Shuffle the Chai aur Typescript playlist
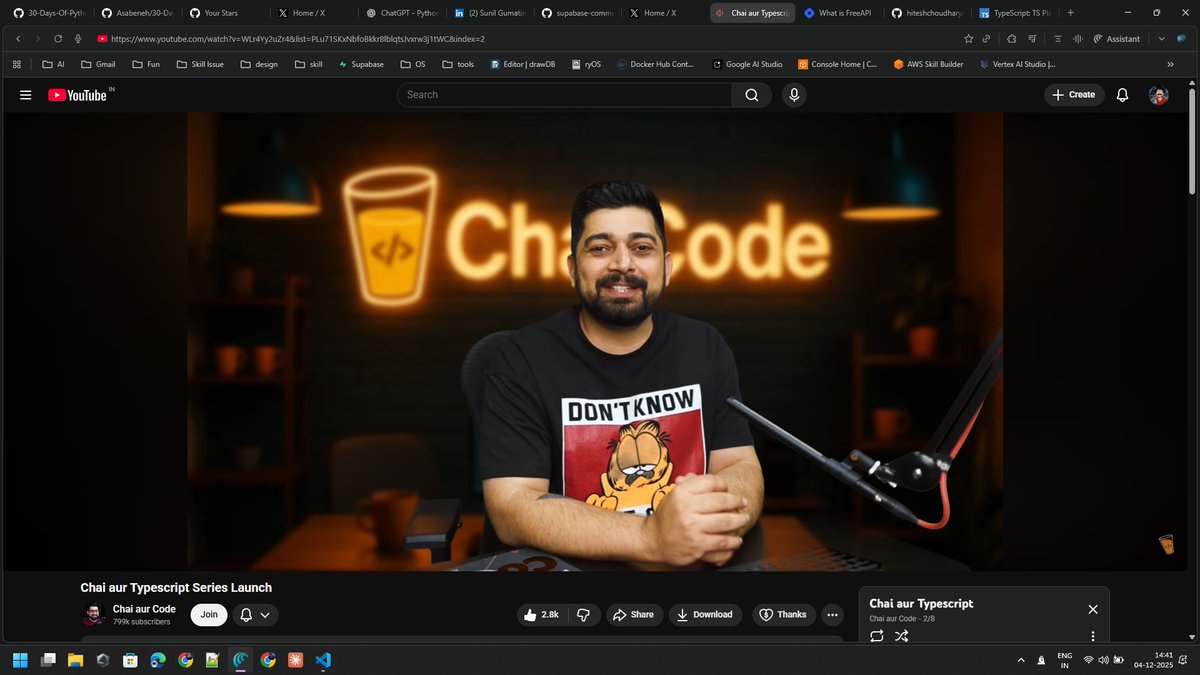The width and height of the screenshot is (1200, 675). coord(901,636)
